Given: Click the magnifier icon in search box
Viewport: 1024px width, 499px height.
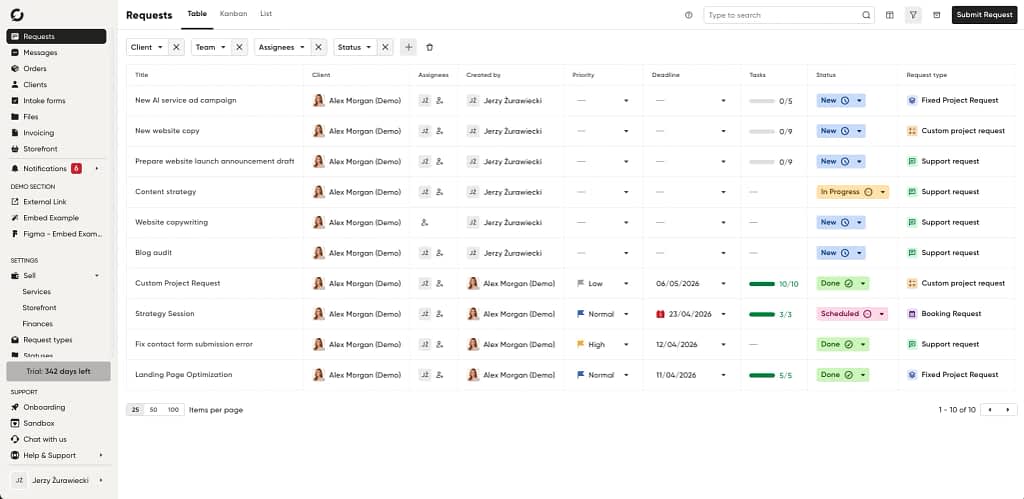Looking at the screenshot, I should tap(866, 15).
